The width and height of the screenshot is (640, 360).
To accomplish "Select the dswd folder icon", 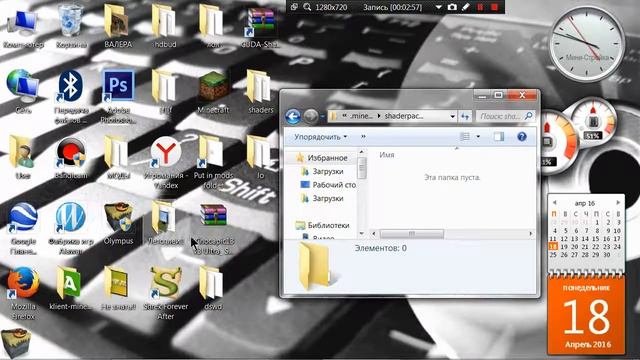I will click(x=213, y=288).
